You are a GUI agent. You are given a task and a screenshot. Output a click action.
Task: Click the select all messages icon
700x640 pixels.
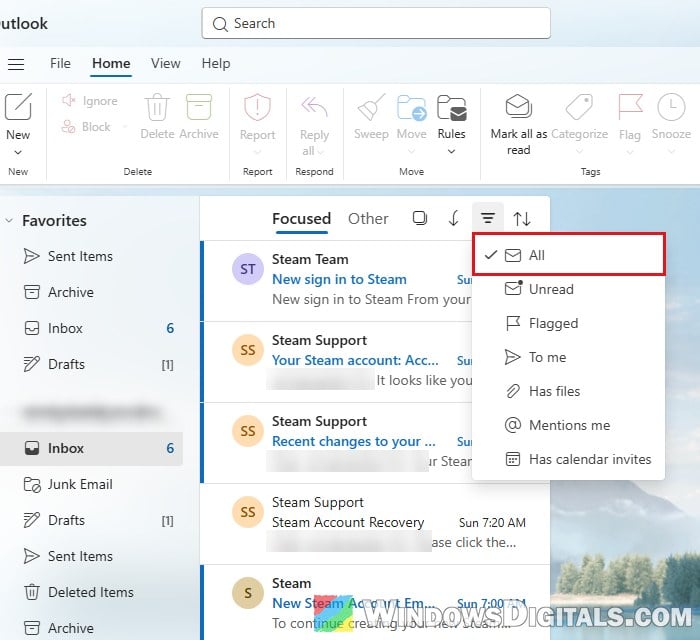(420, 218)
